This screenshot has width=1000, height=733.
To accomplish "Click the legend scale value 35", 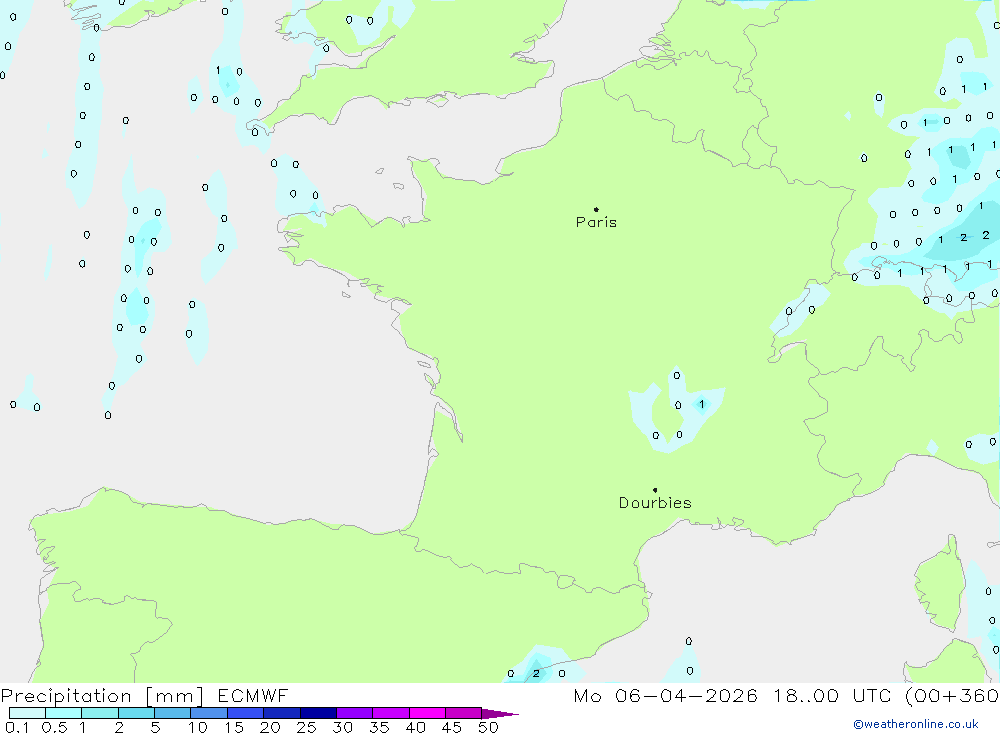I will pos(379,727).
